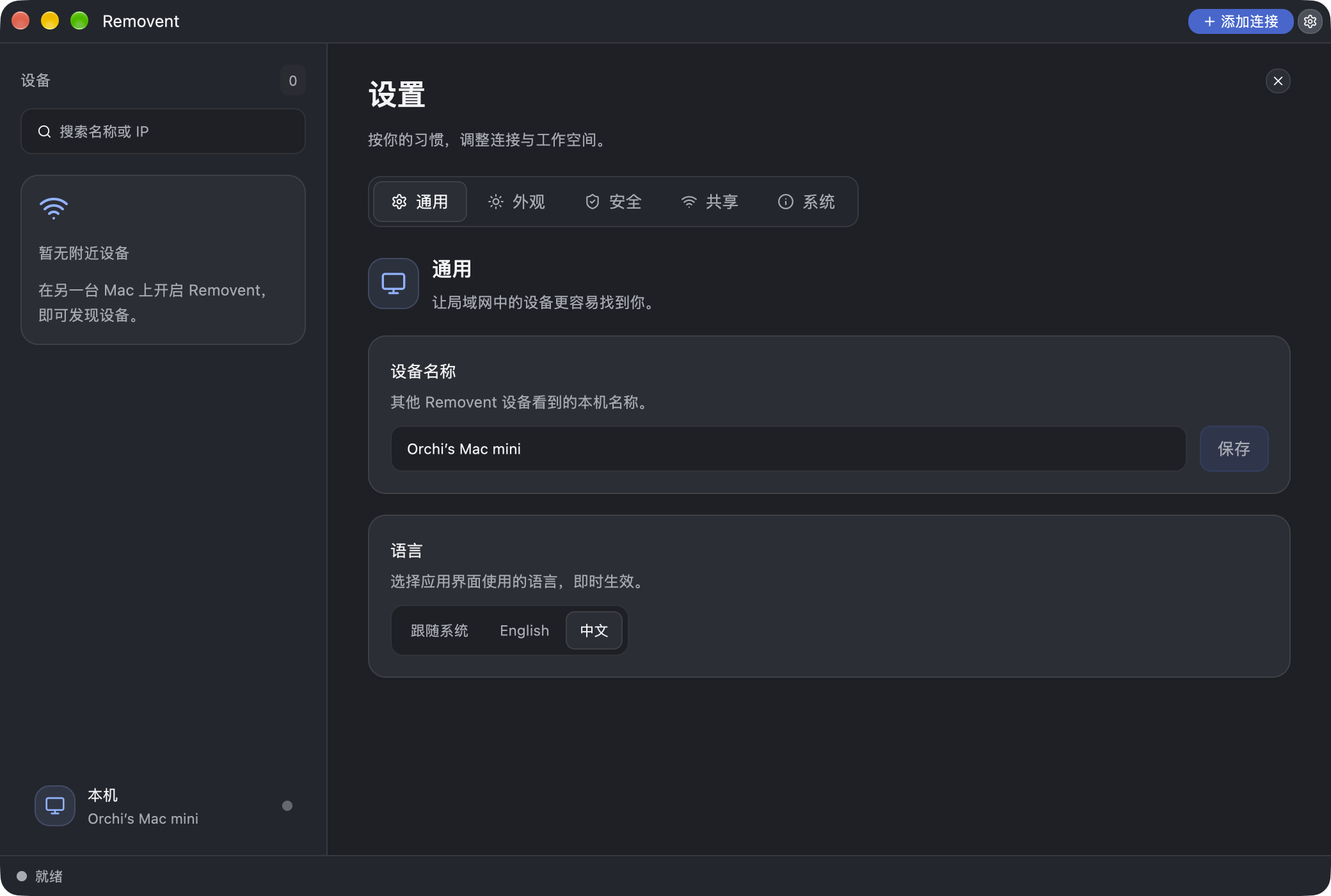
Task: Click the 语言 section label
Action: pyautogui.click(x=406, y=551)
